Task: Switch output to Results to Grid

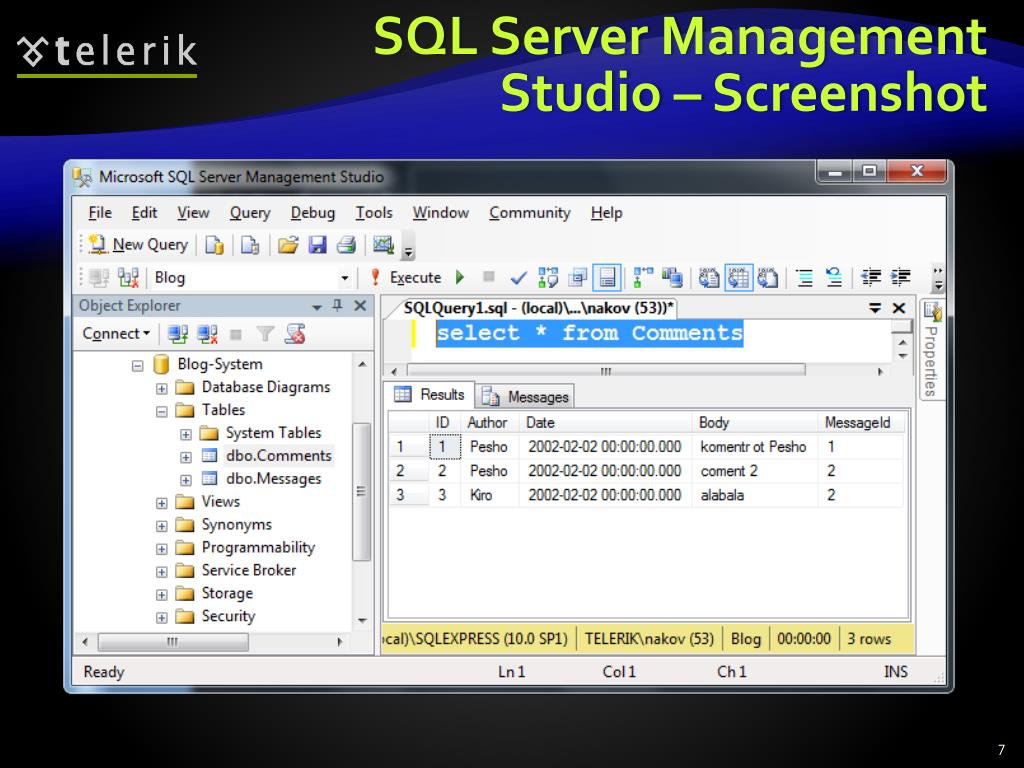Action: (x=739, y=278)
